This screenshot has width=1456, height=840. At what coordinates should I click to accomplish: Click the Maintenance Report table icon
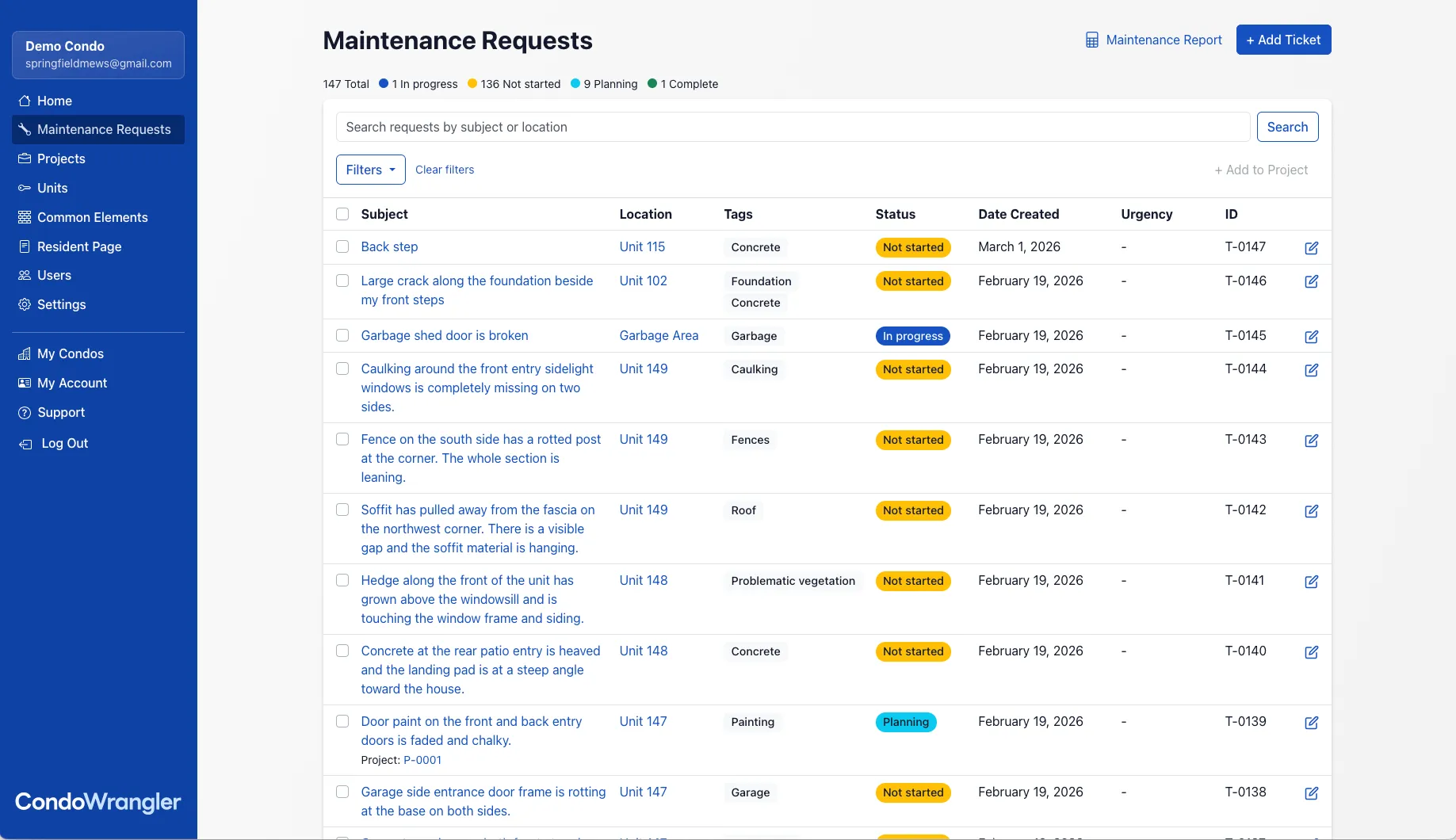[1092, 40]
